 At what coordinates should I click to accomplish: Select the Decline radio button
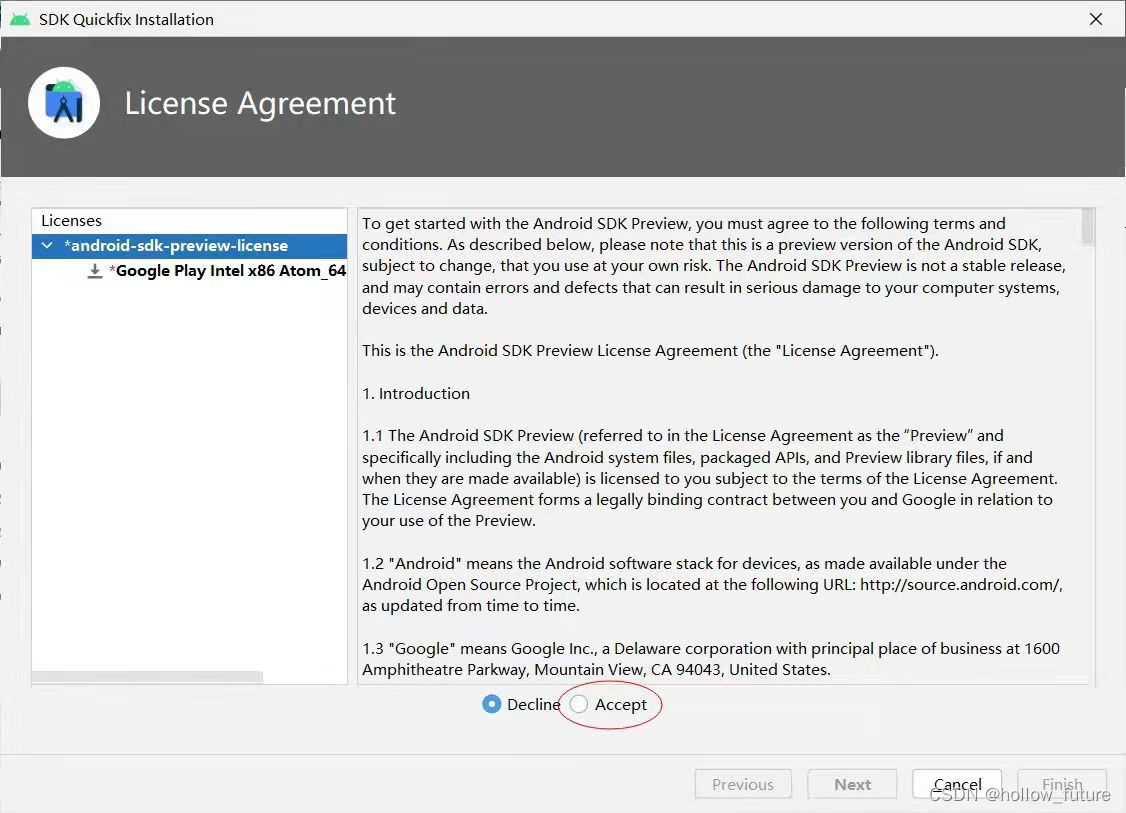pos(492,705)
